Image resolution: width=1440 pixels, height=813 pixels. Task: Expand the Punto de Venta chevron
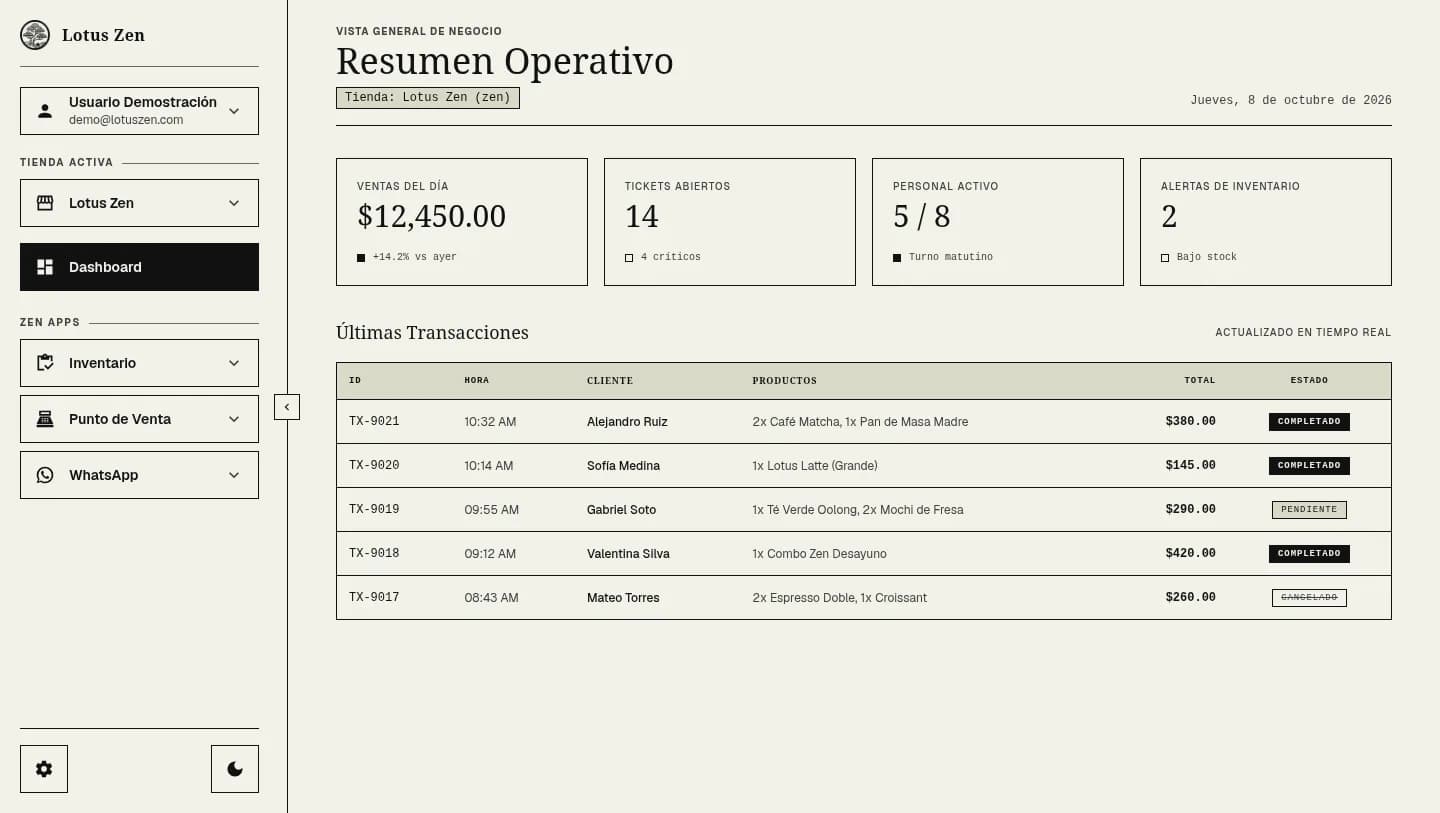tap(234, 419)
